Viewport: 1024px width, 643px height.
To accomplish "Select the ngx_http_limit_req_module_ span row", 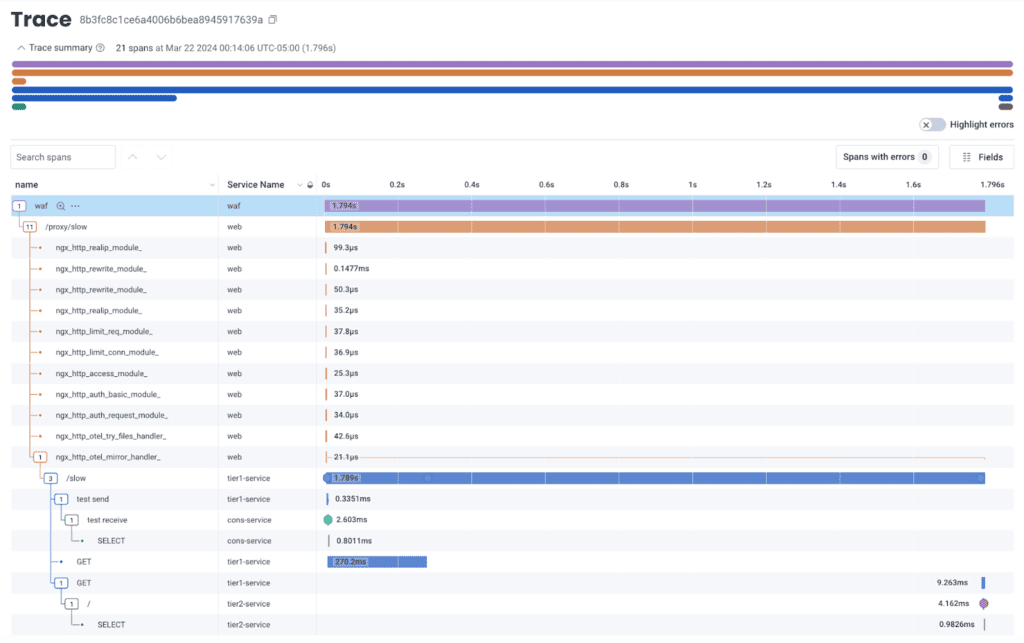I will [512, 332].
